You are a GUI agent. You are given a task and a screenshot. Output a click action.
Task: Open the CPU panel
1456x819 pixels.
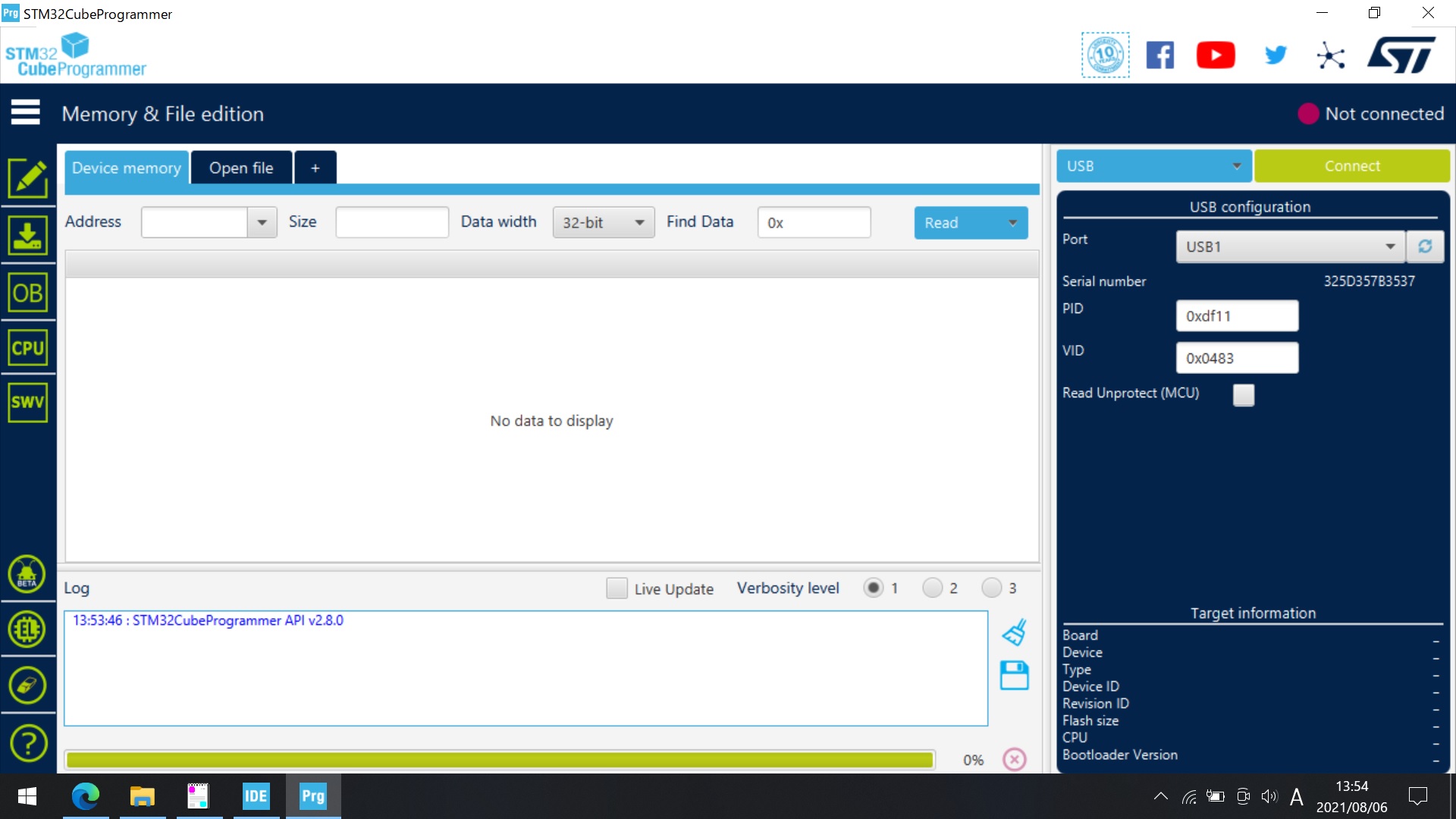tap(28, 348)
